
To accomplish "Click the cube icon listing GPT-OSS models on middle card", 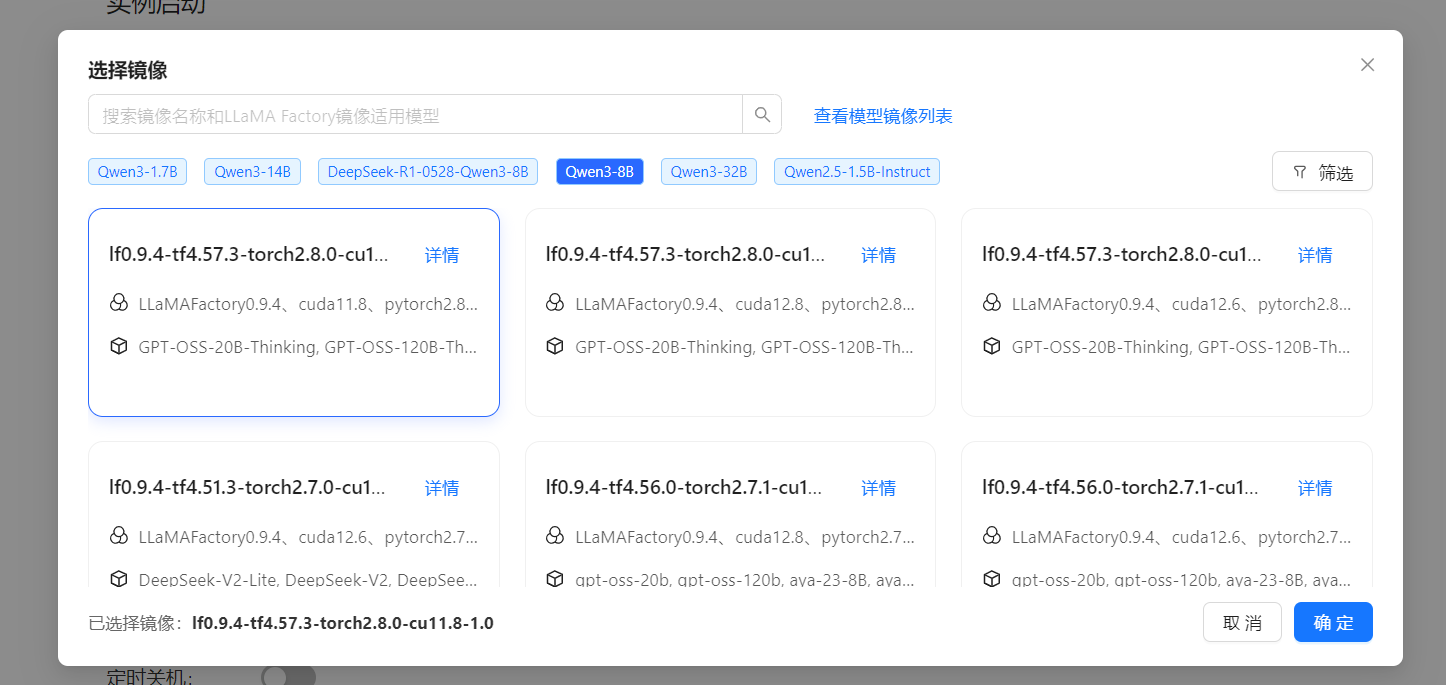I will click(555, 346).
